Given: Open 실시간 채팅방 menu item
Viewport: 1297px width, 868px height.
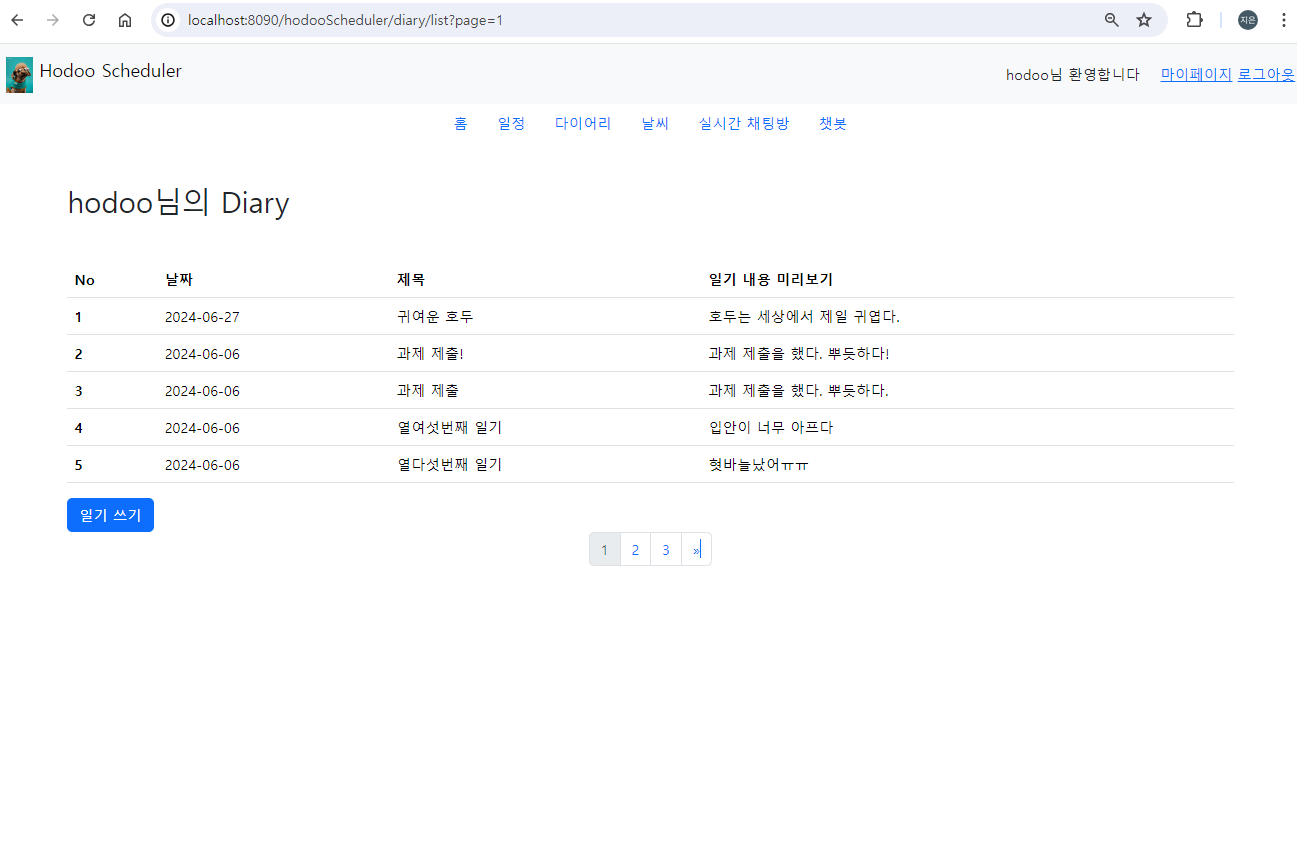Looking at the screenshot, I should point(744,123).
